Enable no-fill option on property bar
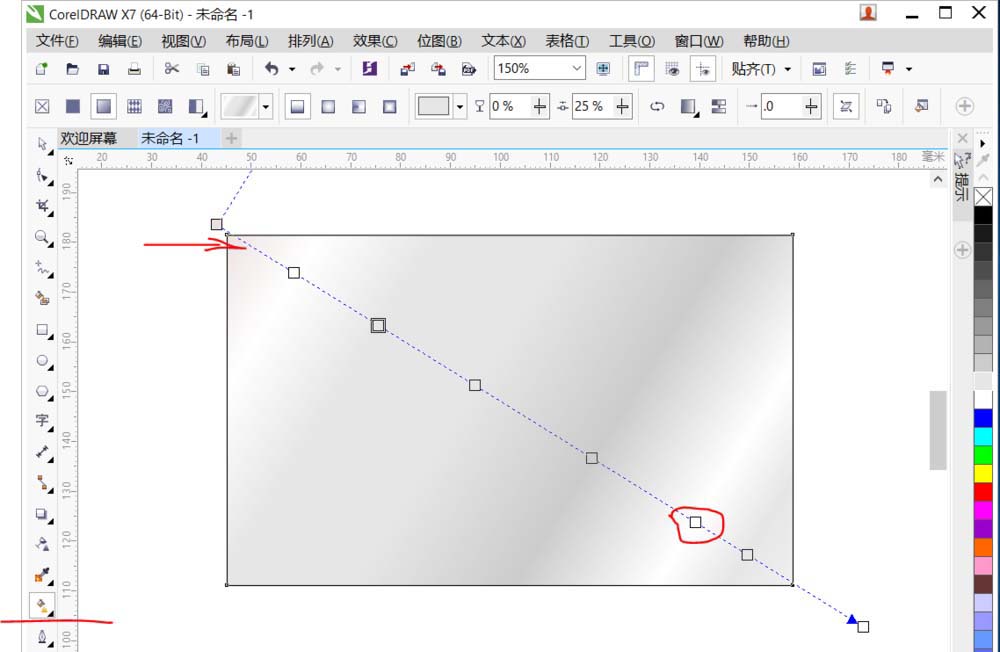This screenshot has height=652, width=1000. point(41,105)
